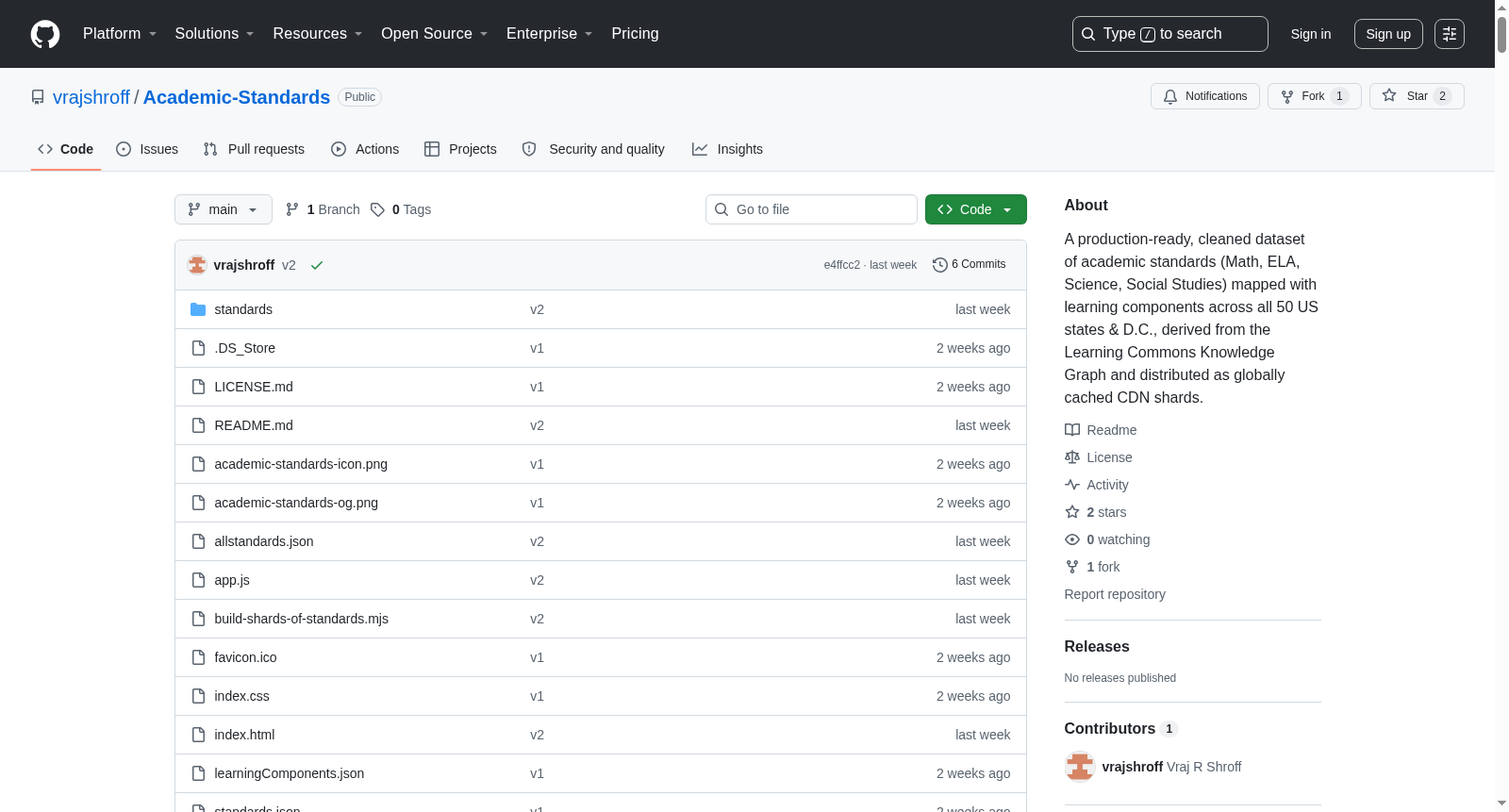This screenshot has height=812, width=1509.
Task: Open the academic-standards-og.png file
Action: 296,503
